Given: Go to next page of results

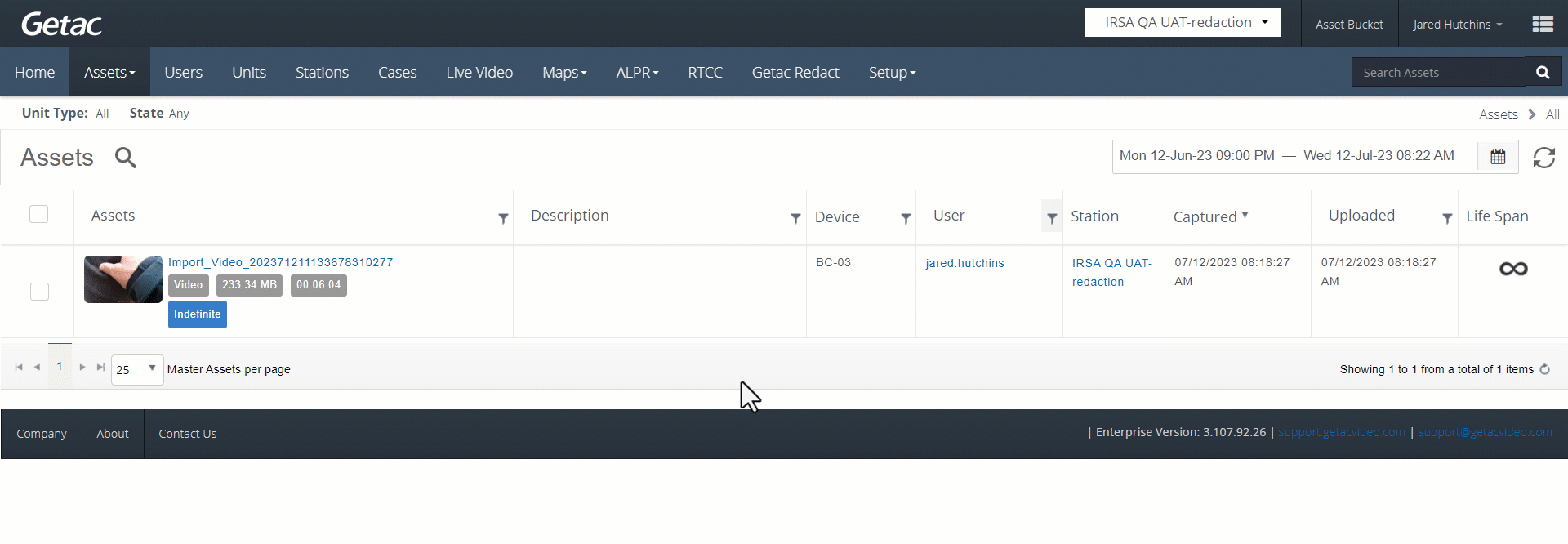Looking at the screenshot, I should [x=82, y=368].
